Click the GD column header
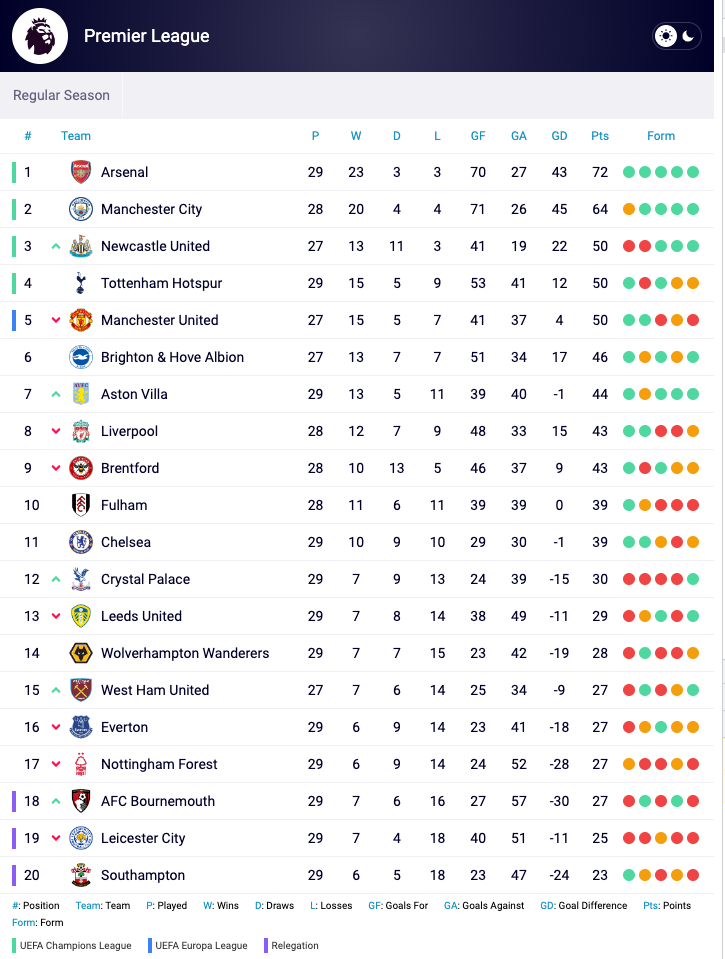This screenshot has height=959, width=725. pos(559,136)
